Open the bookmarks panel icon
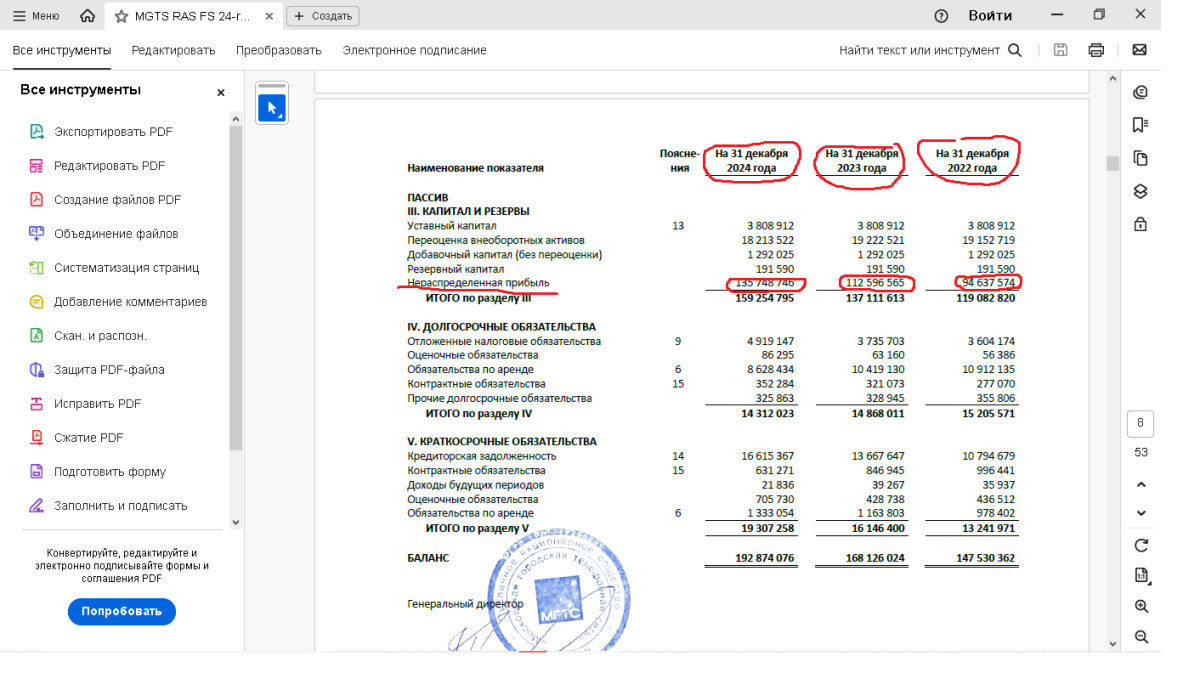The width and height of the screenshot is (1200, 690). (x=1140, y=125)
